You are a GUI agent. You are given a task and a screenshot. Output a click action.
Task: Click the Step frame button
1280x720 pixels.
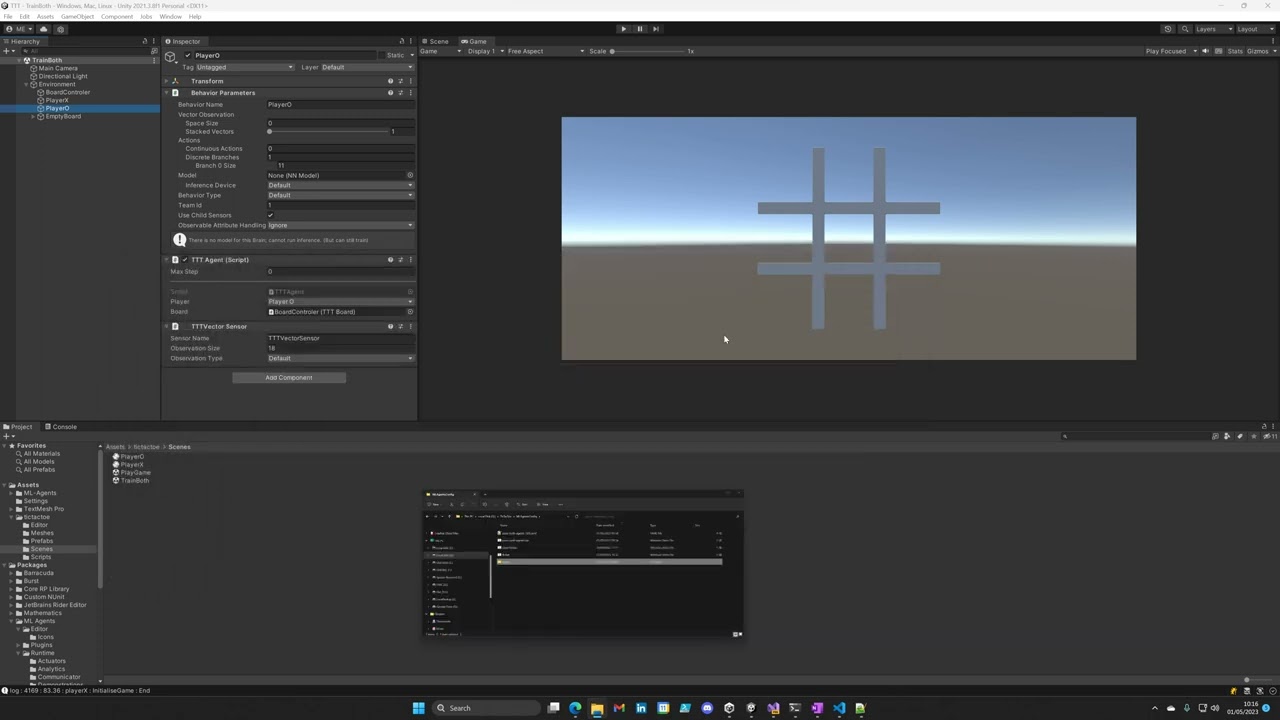point(656,29)
